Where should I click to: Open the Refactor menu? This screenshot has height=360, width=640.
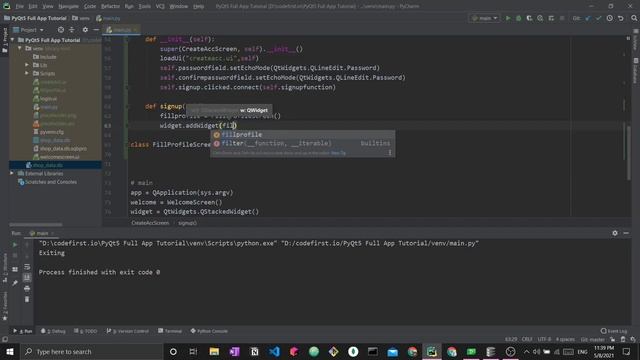(110, 7)
